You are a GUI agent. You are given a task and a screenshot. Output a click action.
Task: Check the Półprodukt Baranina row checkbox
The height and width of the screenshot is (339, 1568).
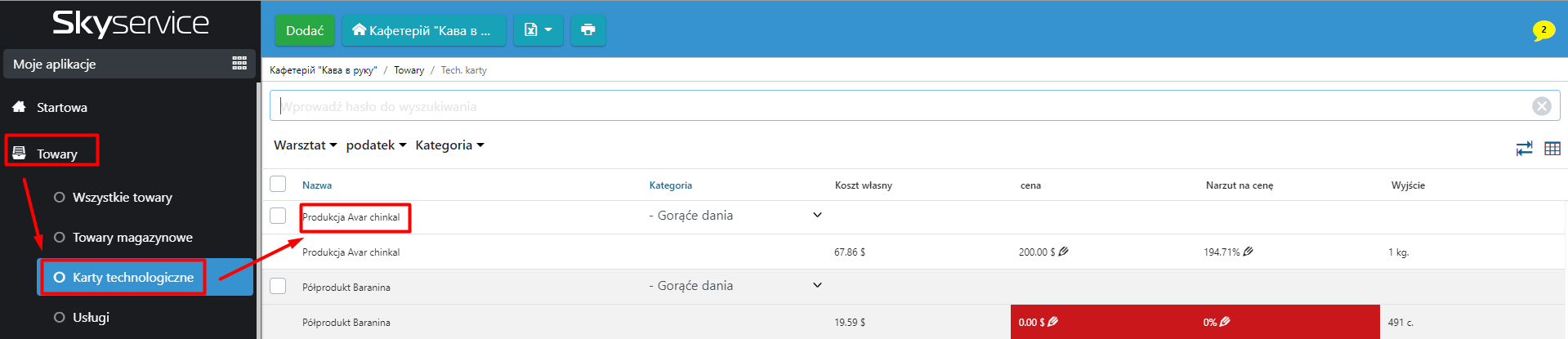pos(278,286)
